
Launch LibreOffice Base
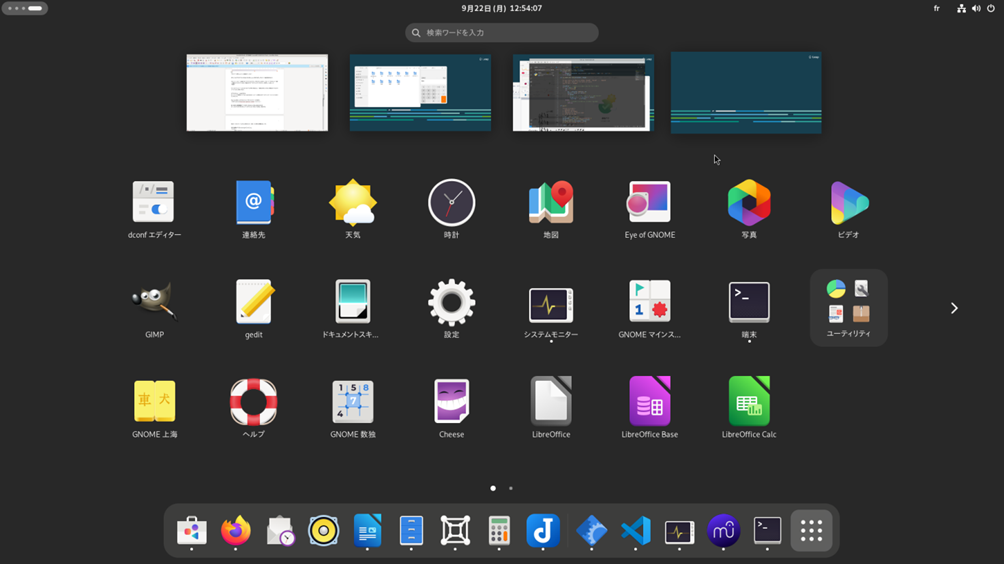(x=649, y=402)
